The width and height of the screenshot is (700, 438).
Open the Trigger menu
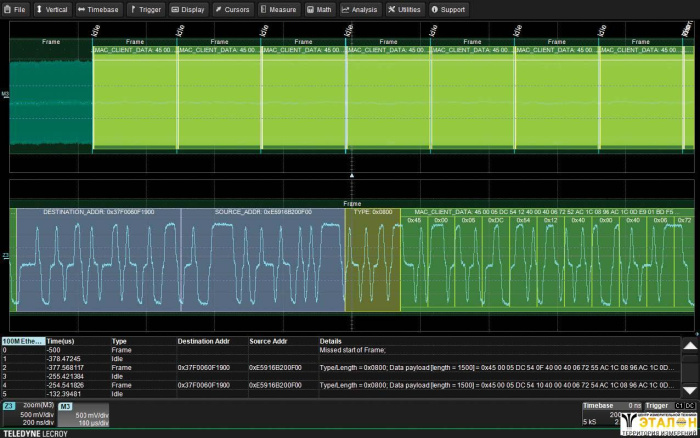[146, 9]
